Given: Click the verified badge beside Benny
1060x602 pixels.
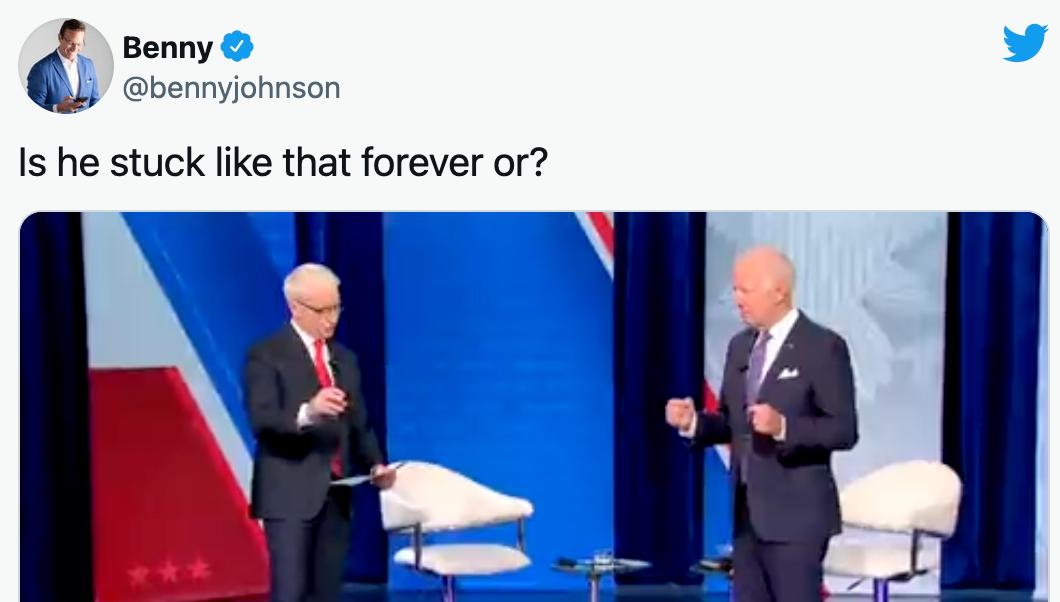Looking at the screenshot, I should (x=237, y=47).
